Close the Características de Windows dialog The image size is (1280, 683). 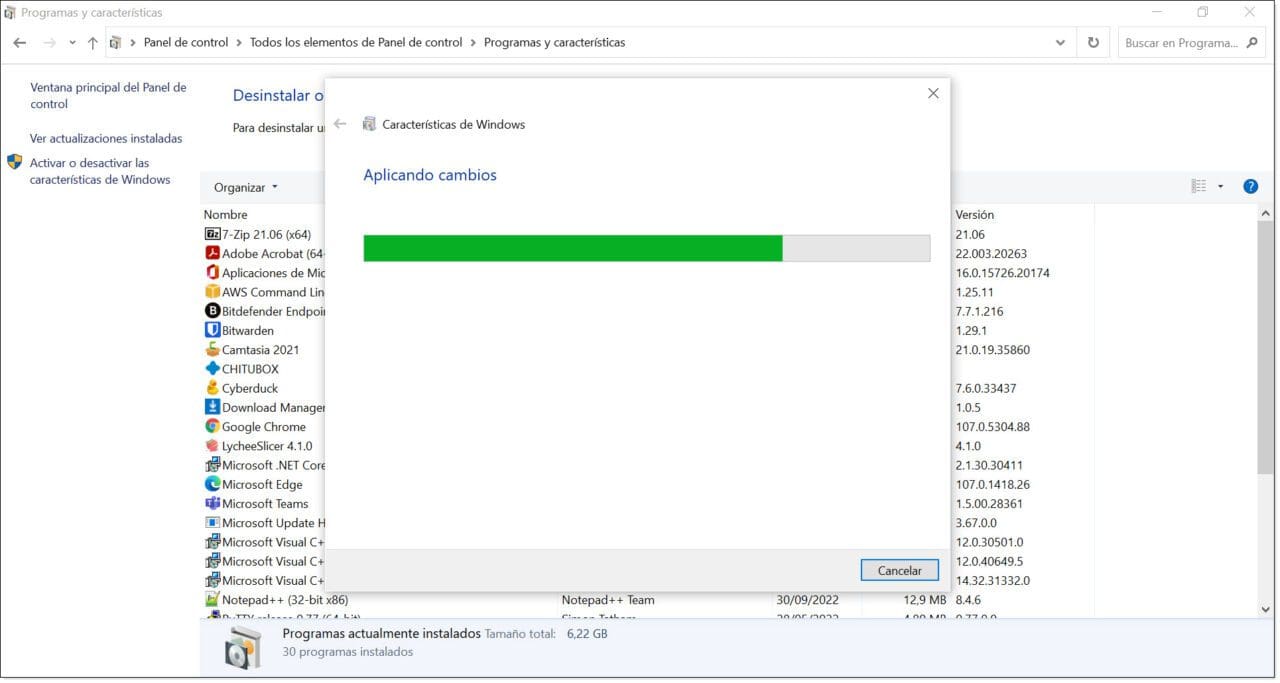tap(933, 93)
